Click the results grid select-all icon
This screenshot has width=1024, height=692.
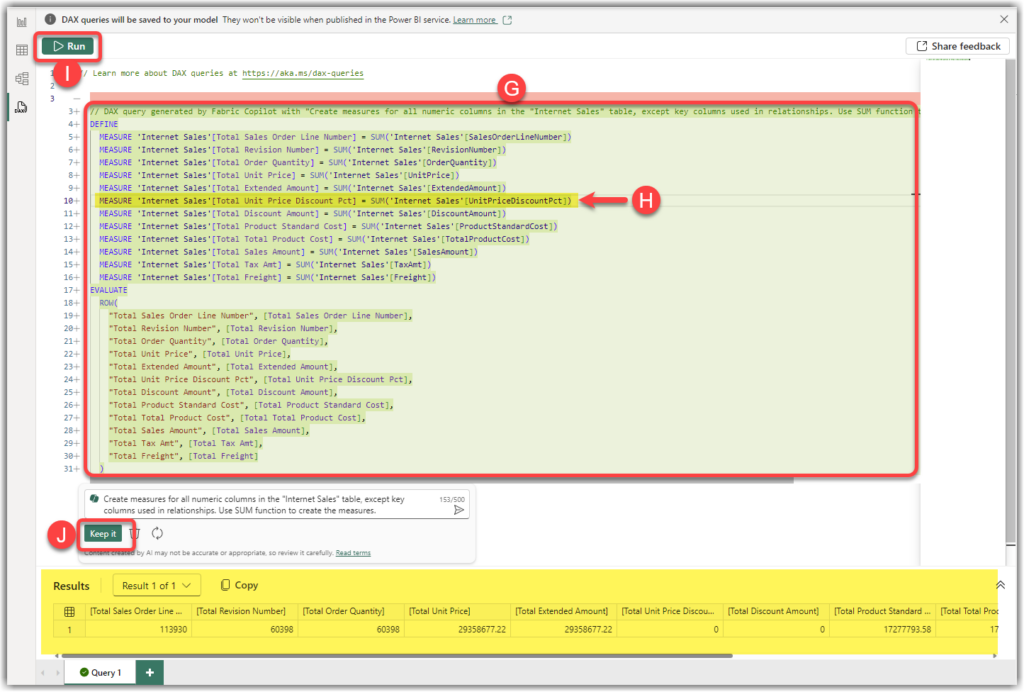click(x=69, y=612)
